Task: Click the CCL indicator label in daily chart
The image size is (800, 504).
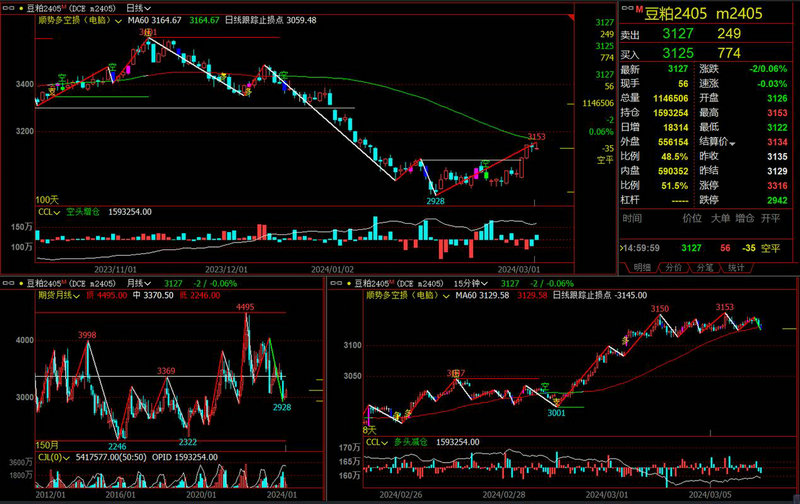Action: (x=46, y=212)
